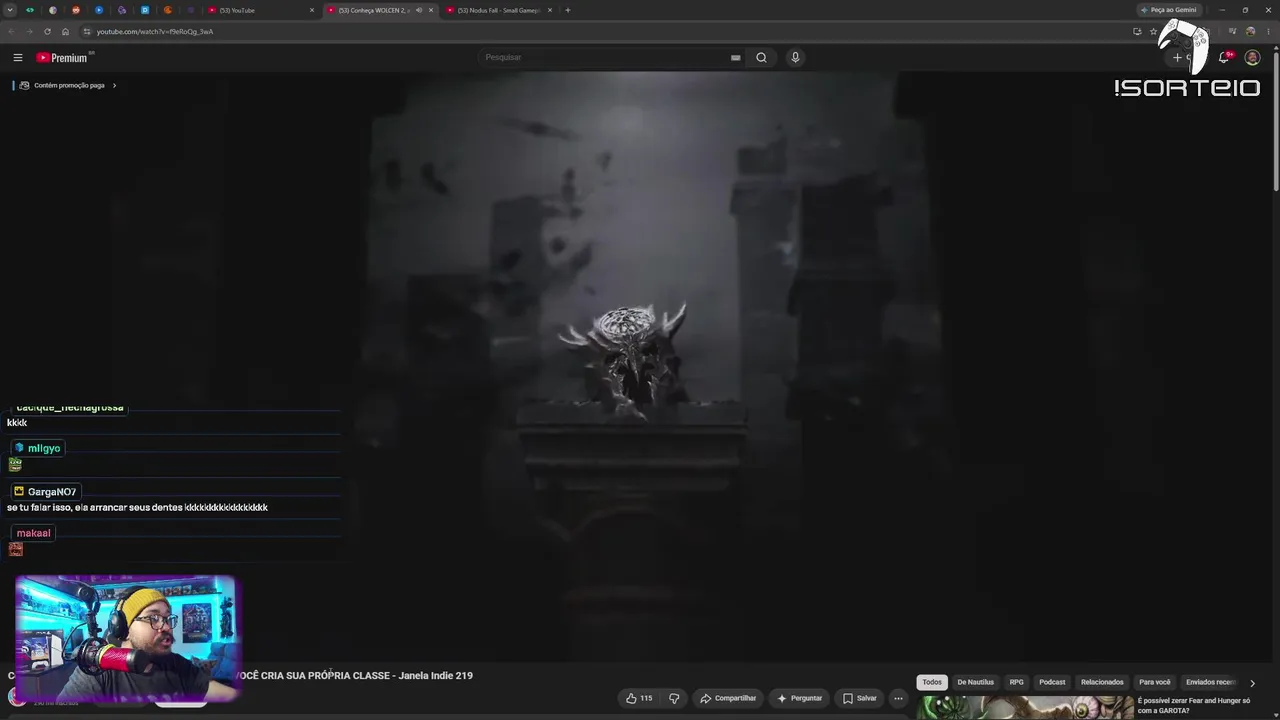Expand the browser tab search dropdown
Screen dimensions: 1280x720
point(11,10)
